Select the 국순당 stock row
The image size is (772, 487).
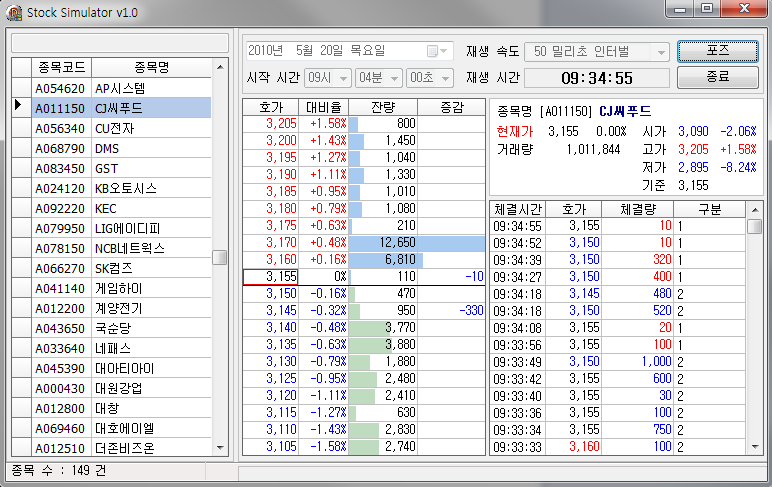(x=150, y=328)
